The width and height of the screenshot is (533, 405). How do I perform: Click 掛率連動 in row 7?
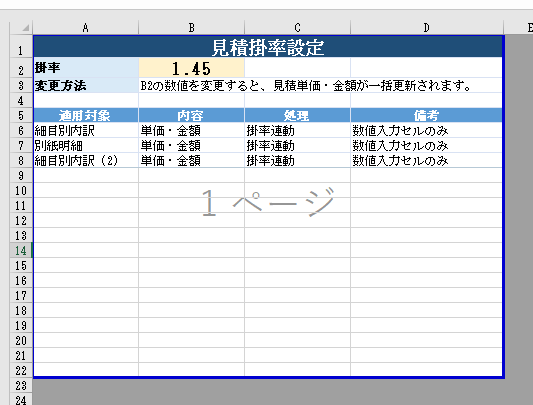coord(297,145)
